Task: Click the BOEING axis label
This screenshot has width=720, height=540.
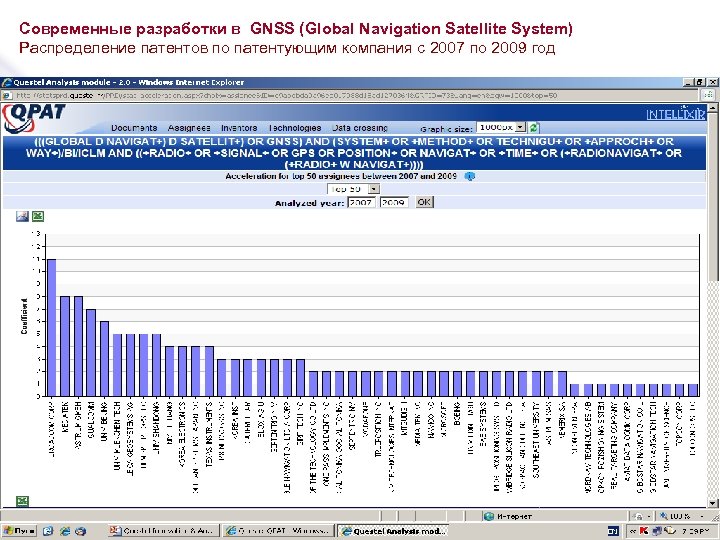Action: coord(456,413)
